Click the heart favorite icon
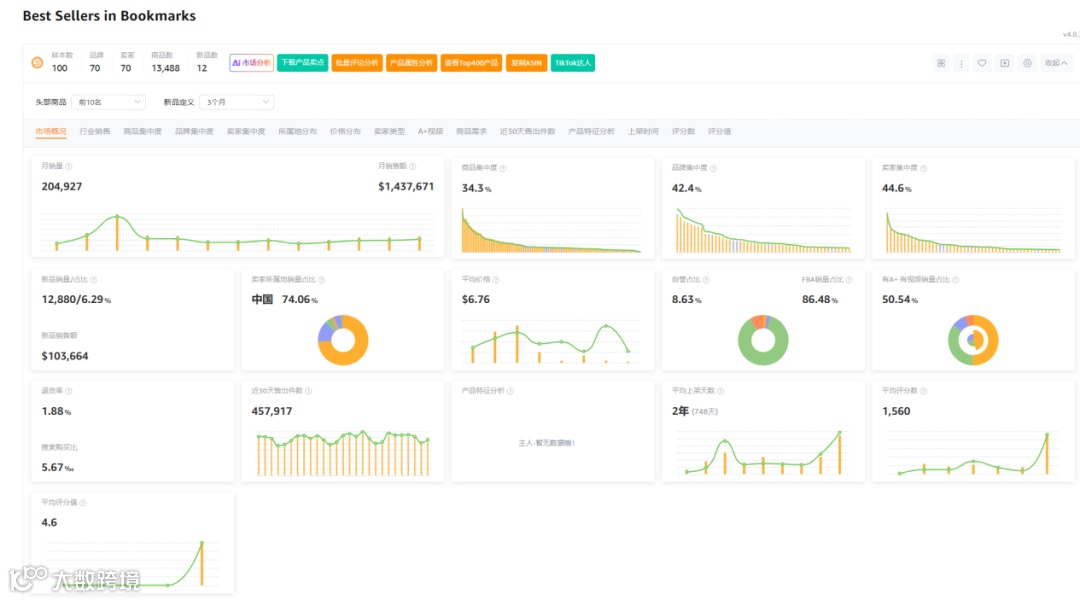 (x=982, y=63)
